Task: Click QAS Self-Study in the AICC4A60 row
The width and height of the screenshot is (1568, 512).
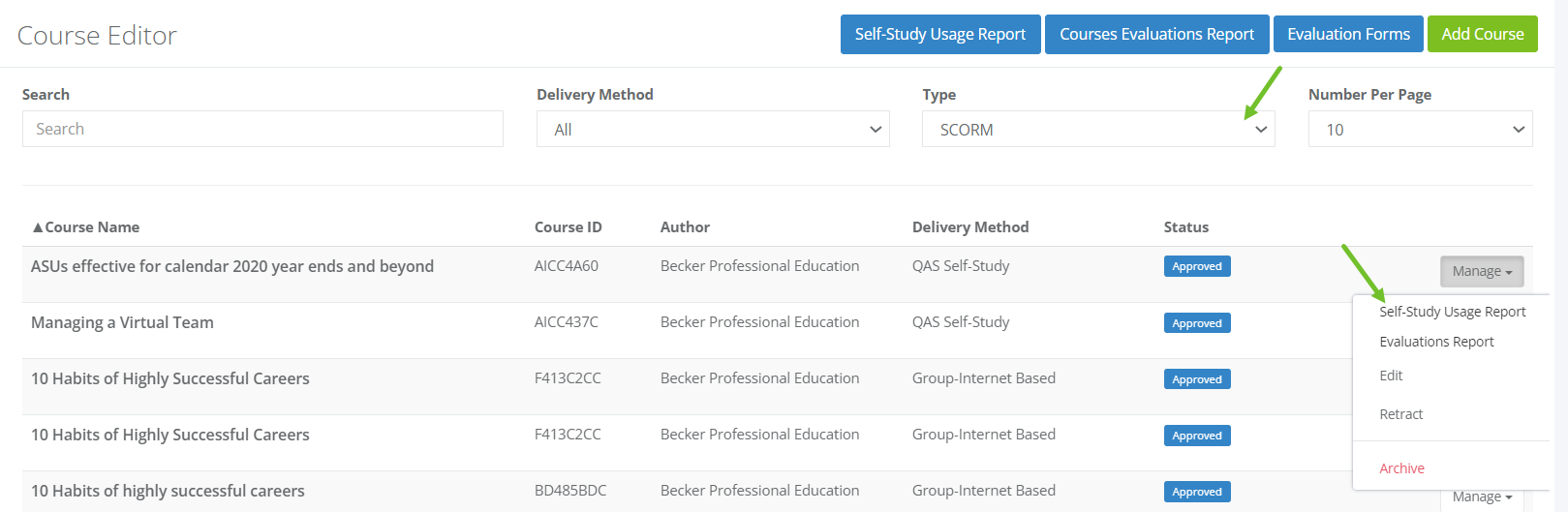Action: (961, 266)
